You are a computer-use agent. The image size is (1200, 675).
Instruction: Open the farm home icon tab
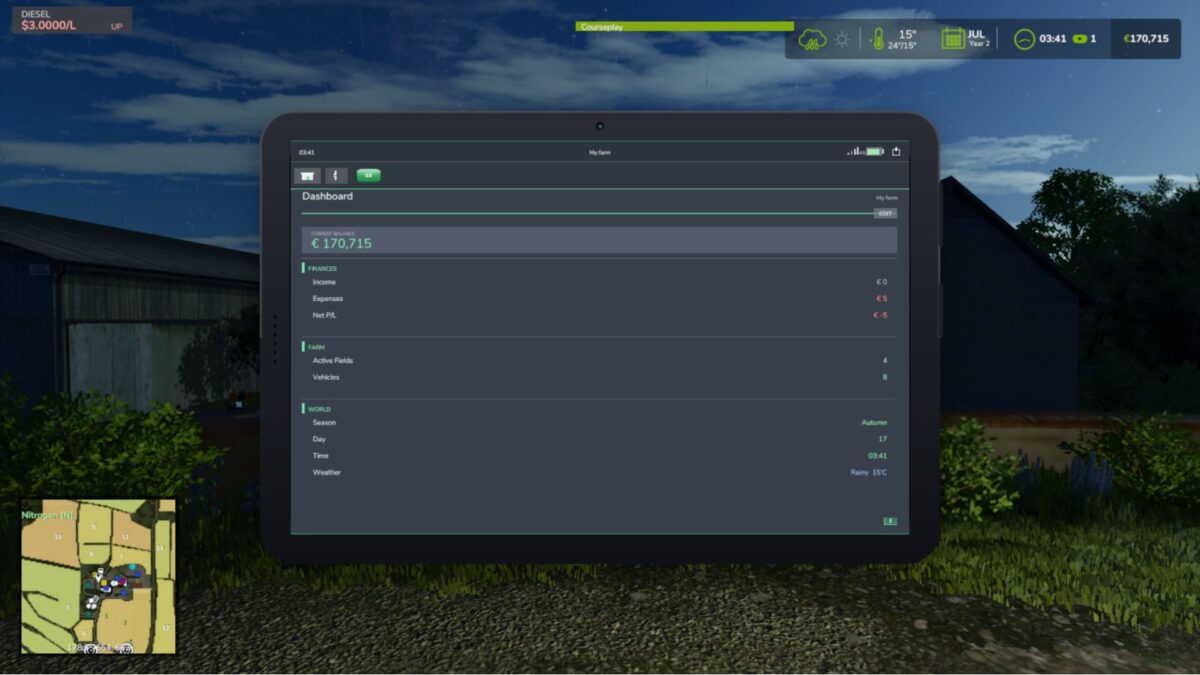[x=307, y=175]
